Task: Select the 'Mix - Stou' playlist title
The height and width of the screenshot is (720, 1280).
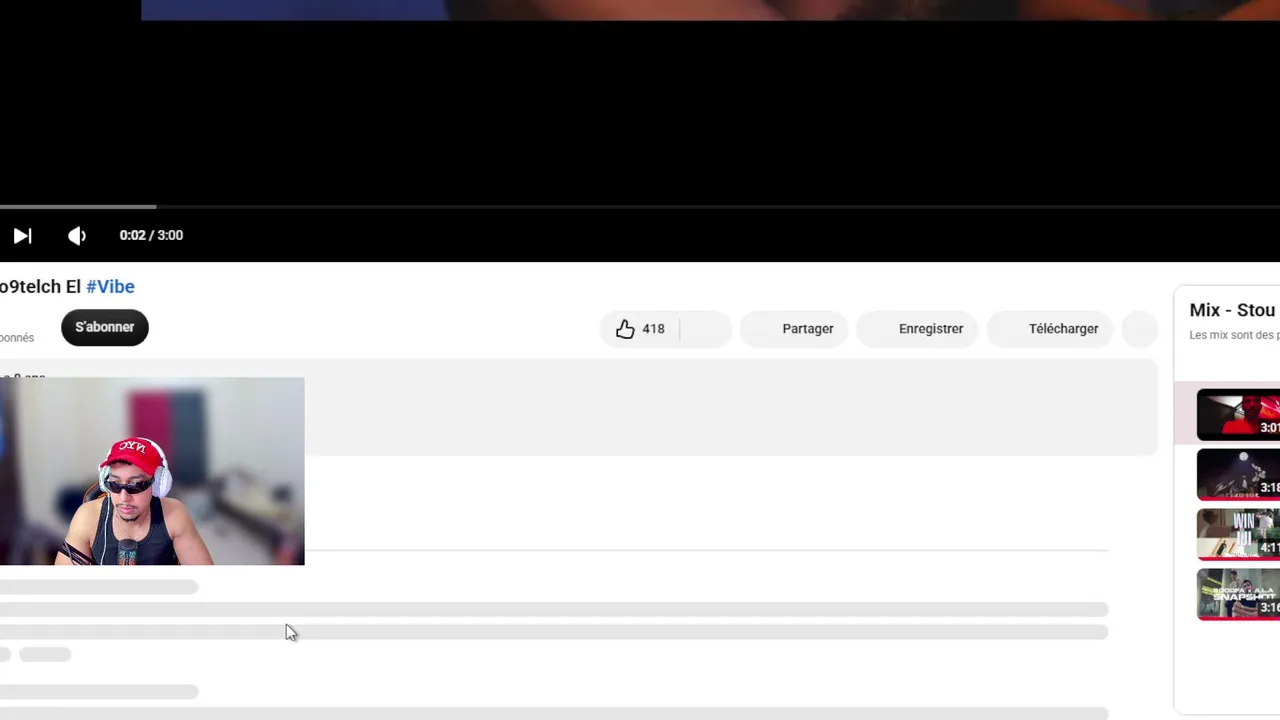Action: coord(1233,310)
